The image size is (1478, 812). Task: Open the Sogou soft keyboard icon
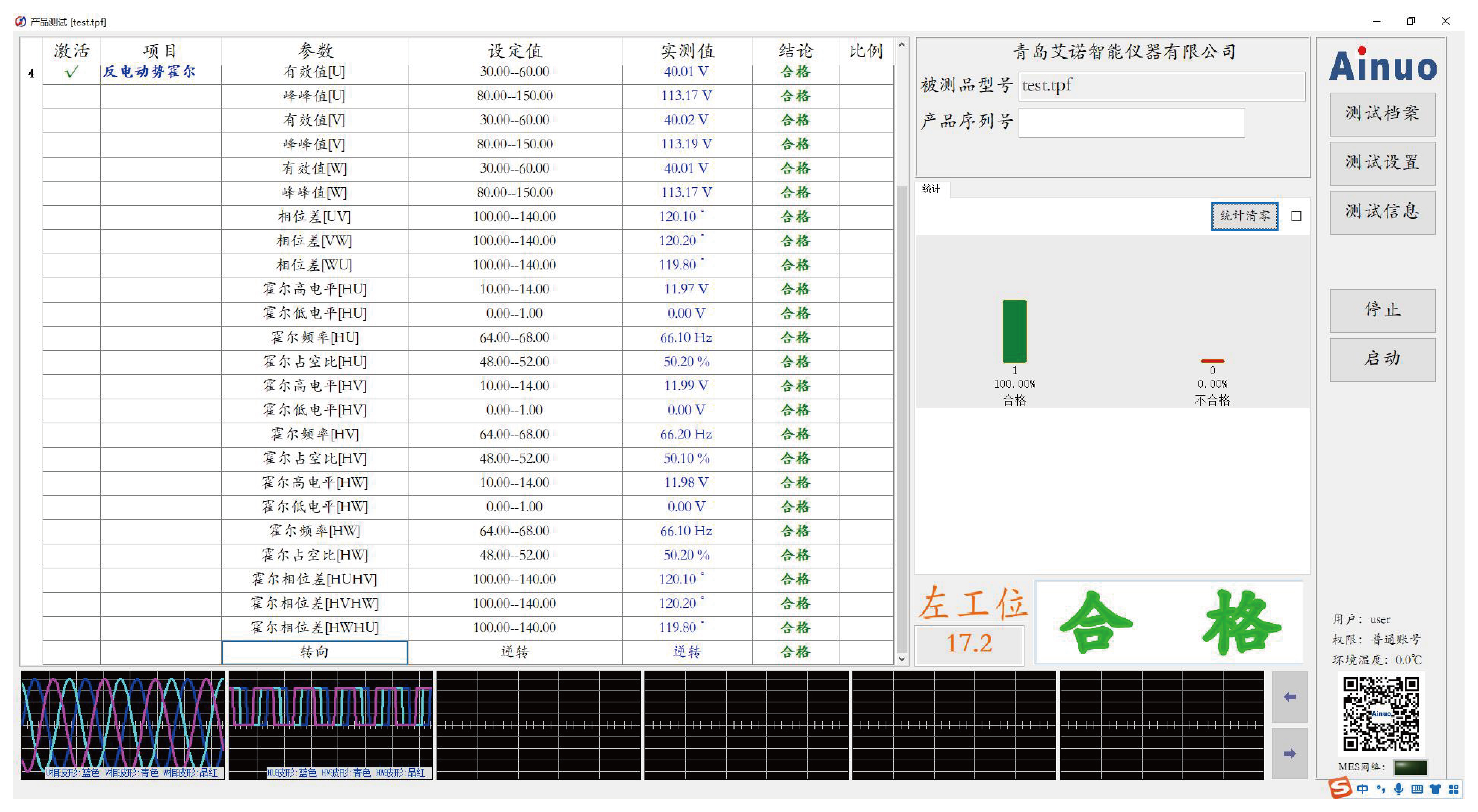[x=1417, y=789]
